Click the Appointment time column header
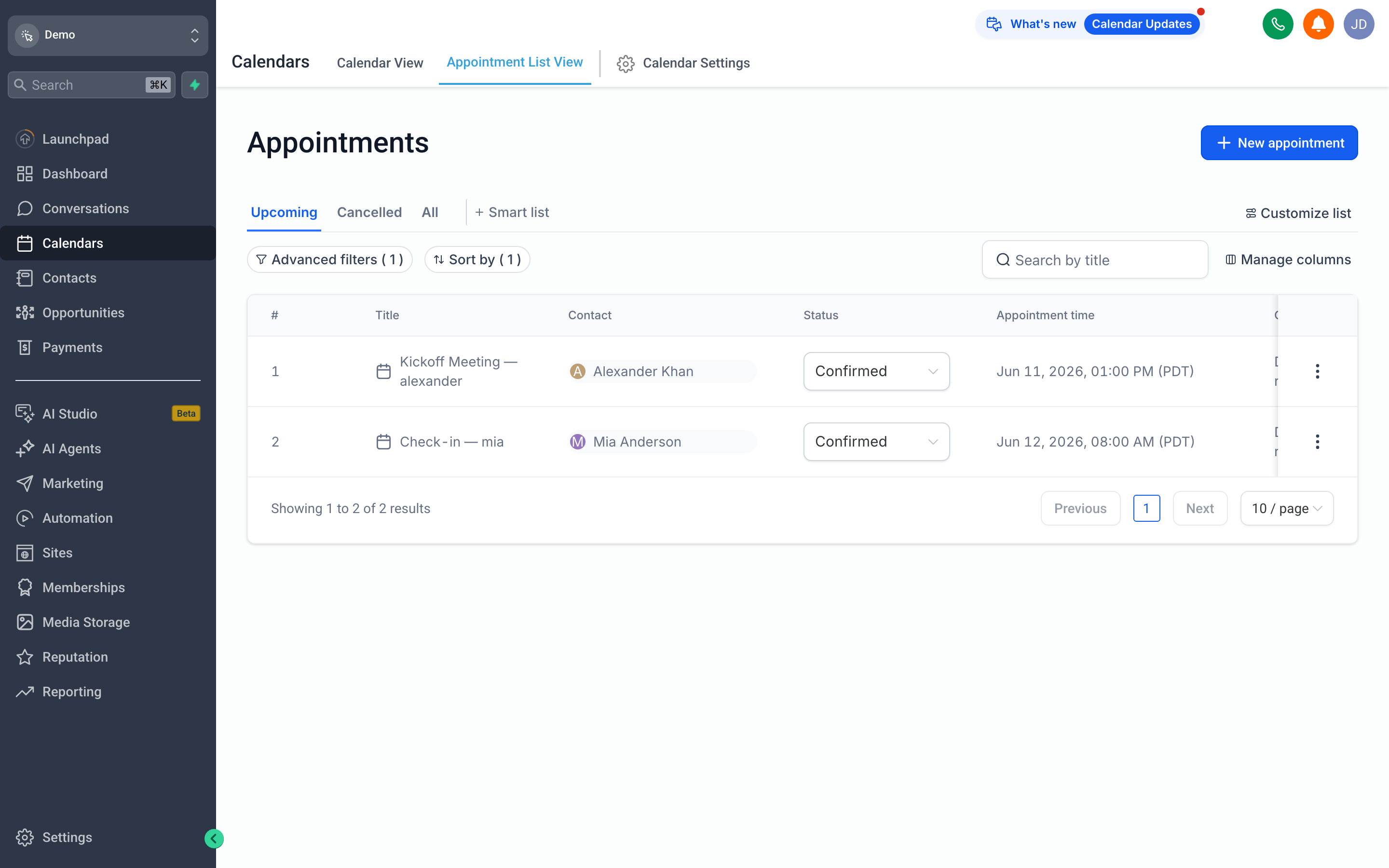The image size is (1389, 868). (1045, 315)
